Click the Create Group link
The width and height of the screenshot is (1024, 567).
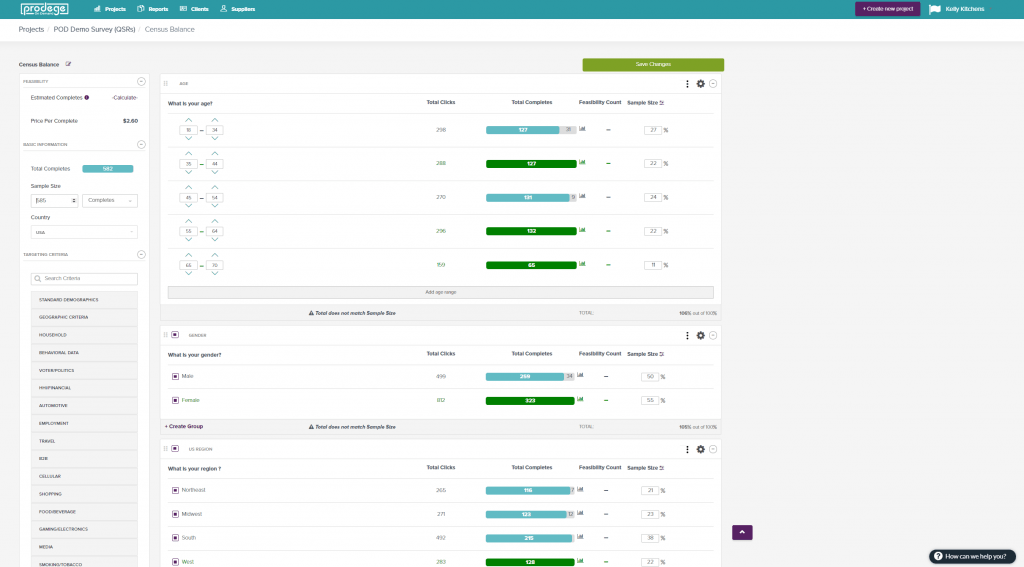[184, 427]
